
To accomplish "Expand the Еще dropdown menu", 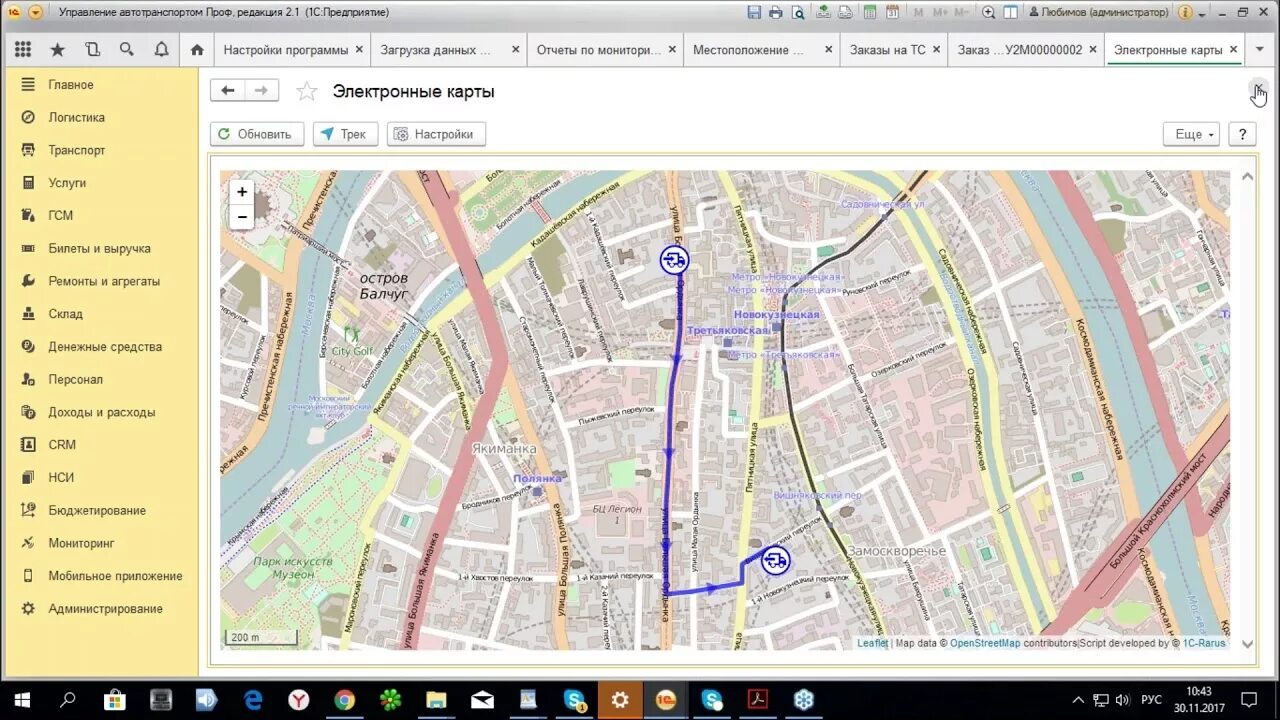I will coord(1191,134).
